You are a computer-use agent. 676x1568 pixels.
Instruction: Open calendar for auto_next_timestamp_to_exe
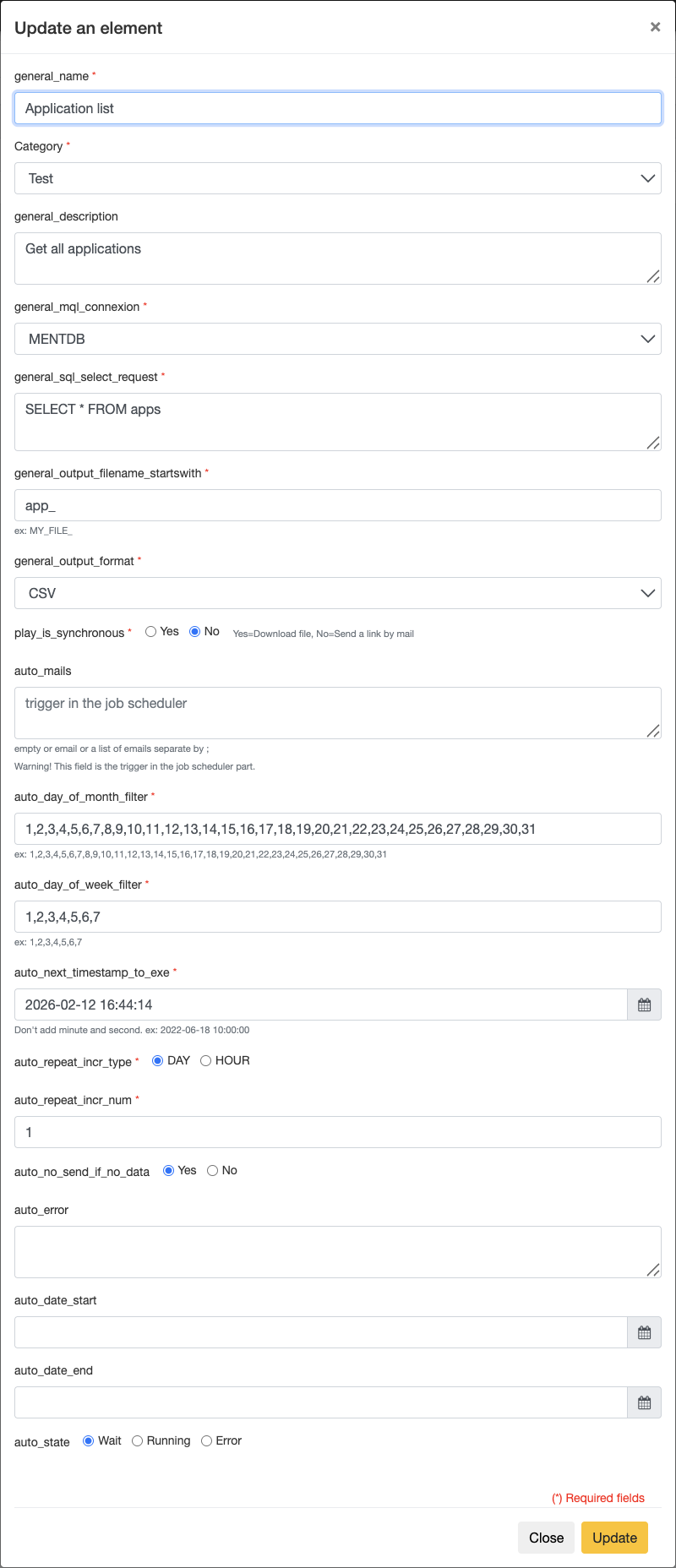pos(644,1004)
